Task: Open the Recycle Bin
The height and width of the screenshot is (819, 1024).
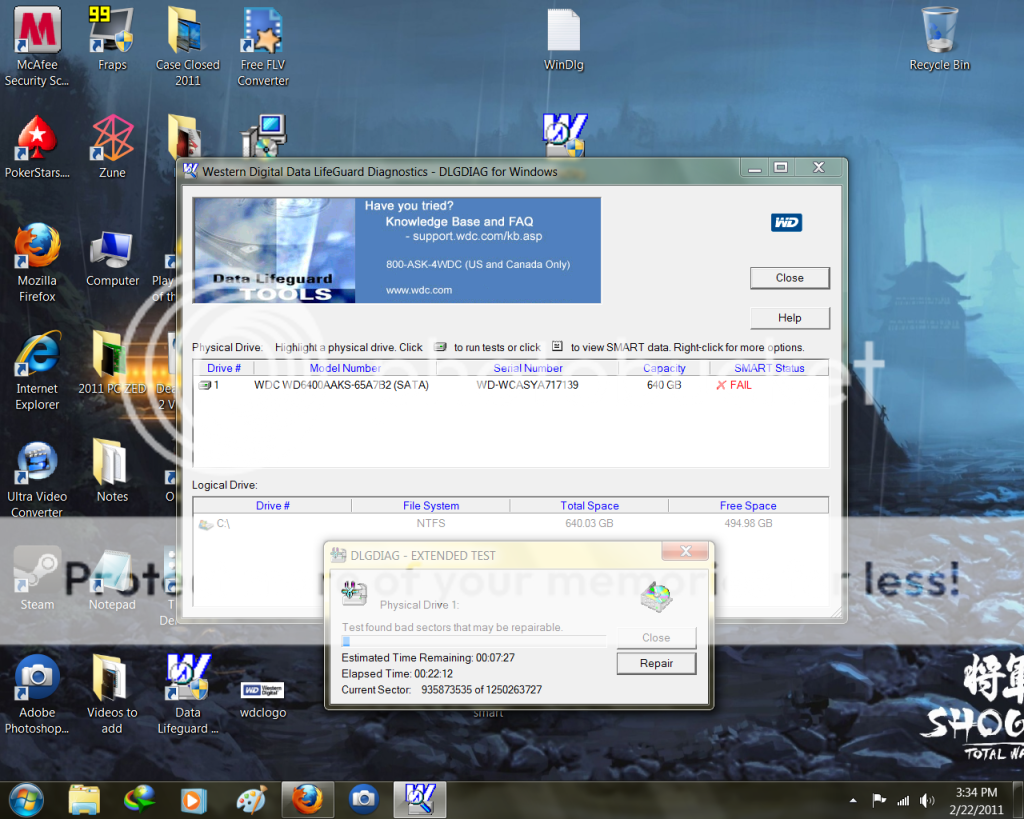Action: pos(940,39)
